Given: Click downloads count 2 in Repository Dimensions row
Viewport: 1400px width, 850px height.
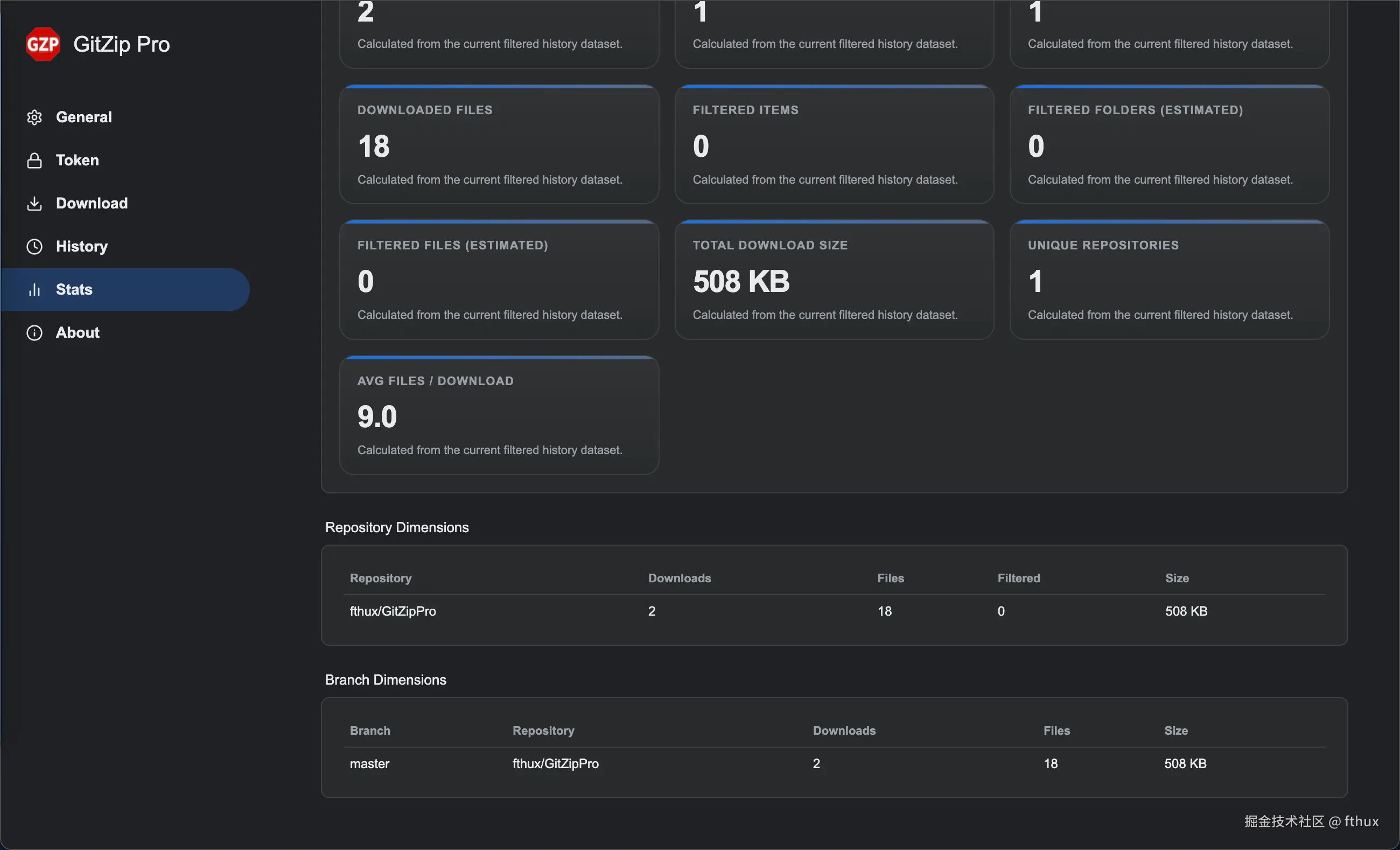Looking at the screenshot, I should [652, 611].
